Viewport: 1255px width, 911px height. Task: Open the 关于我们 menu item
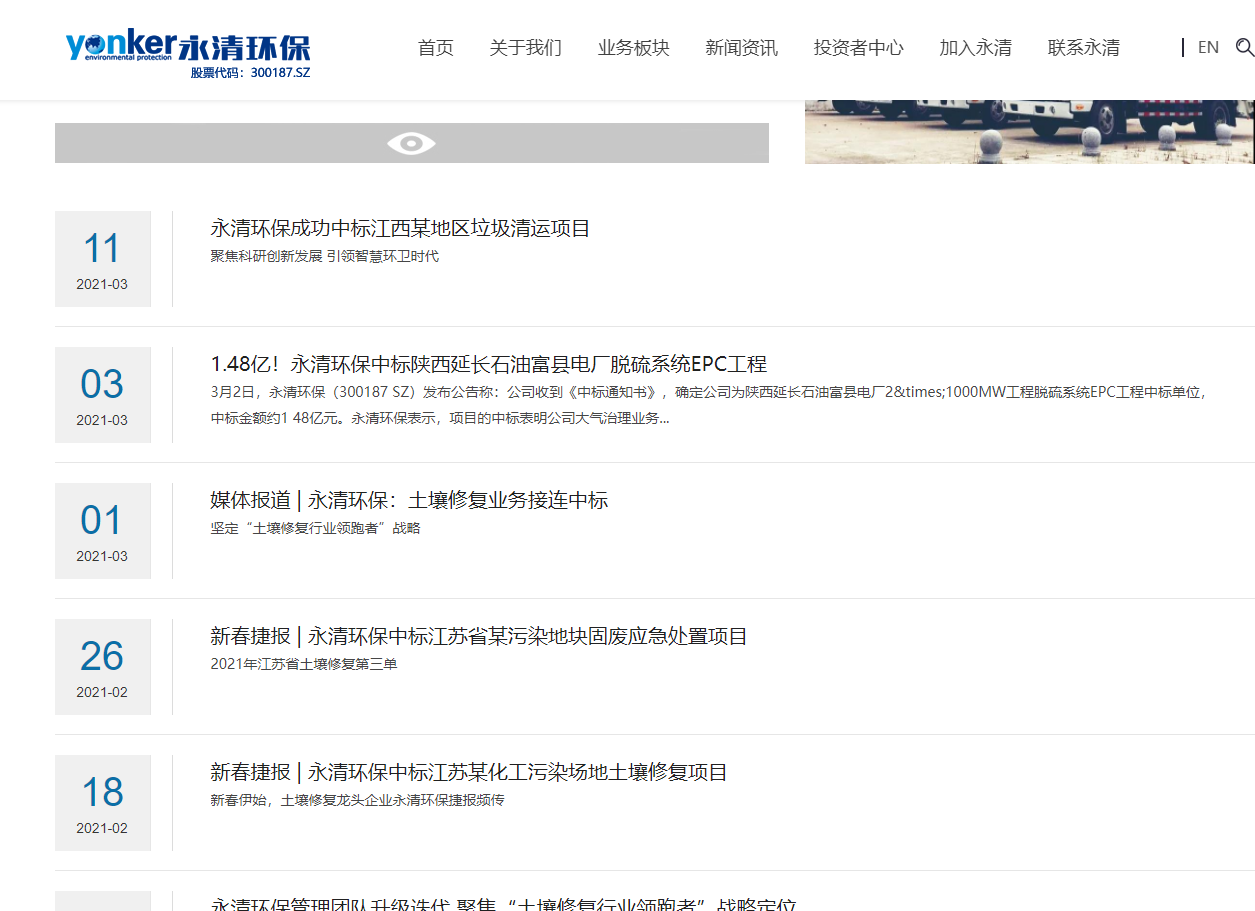click(525, 48)
